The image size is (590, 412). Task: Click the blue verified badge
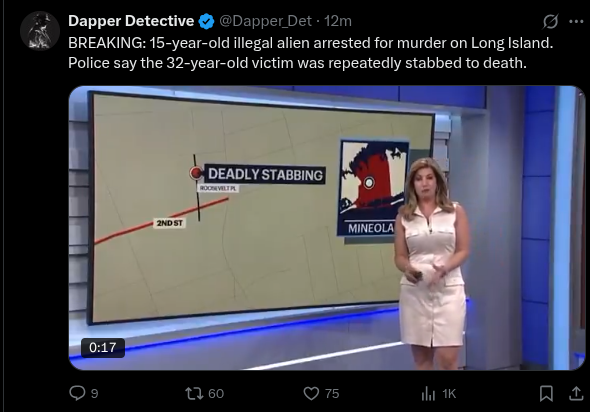coord(206,21)
